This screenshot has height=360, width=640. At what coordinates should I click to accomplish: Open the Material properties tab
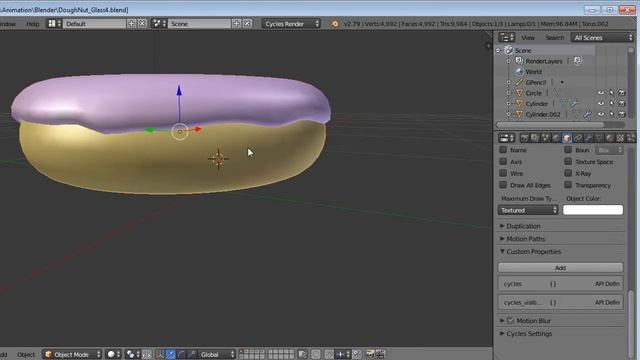[x=610, y=138]
